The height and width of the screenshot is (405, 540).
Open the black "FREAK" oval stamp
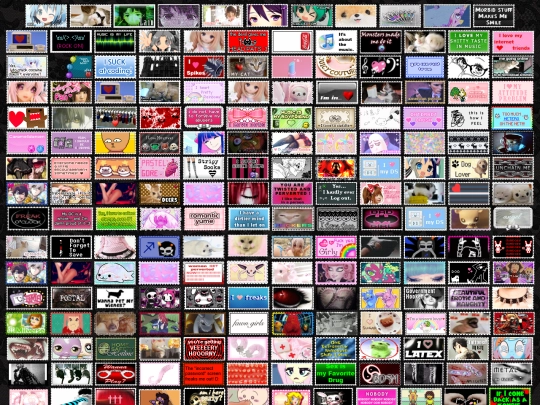(28, 219)
